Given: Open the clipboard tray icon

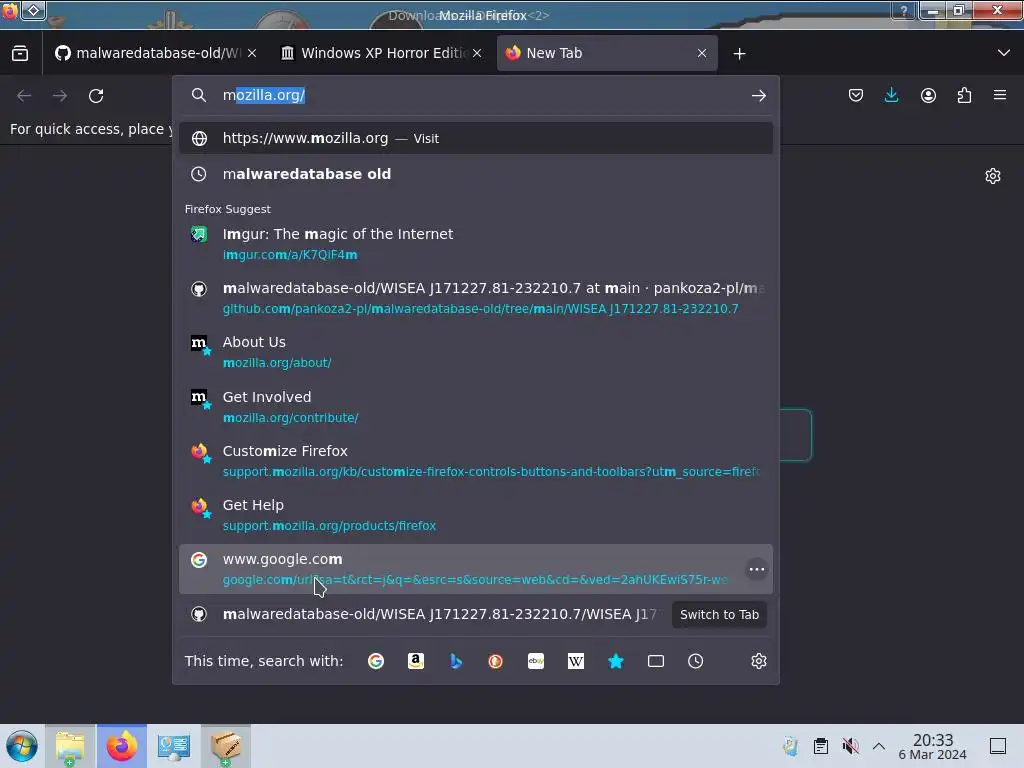Looking at the screenshot, I should (x=821, y=746).
